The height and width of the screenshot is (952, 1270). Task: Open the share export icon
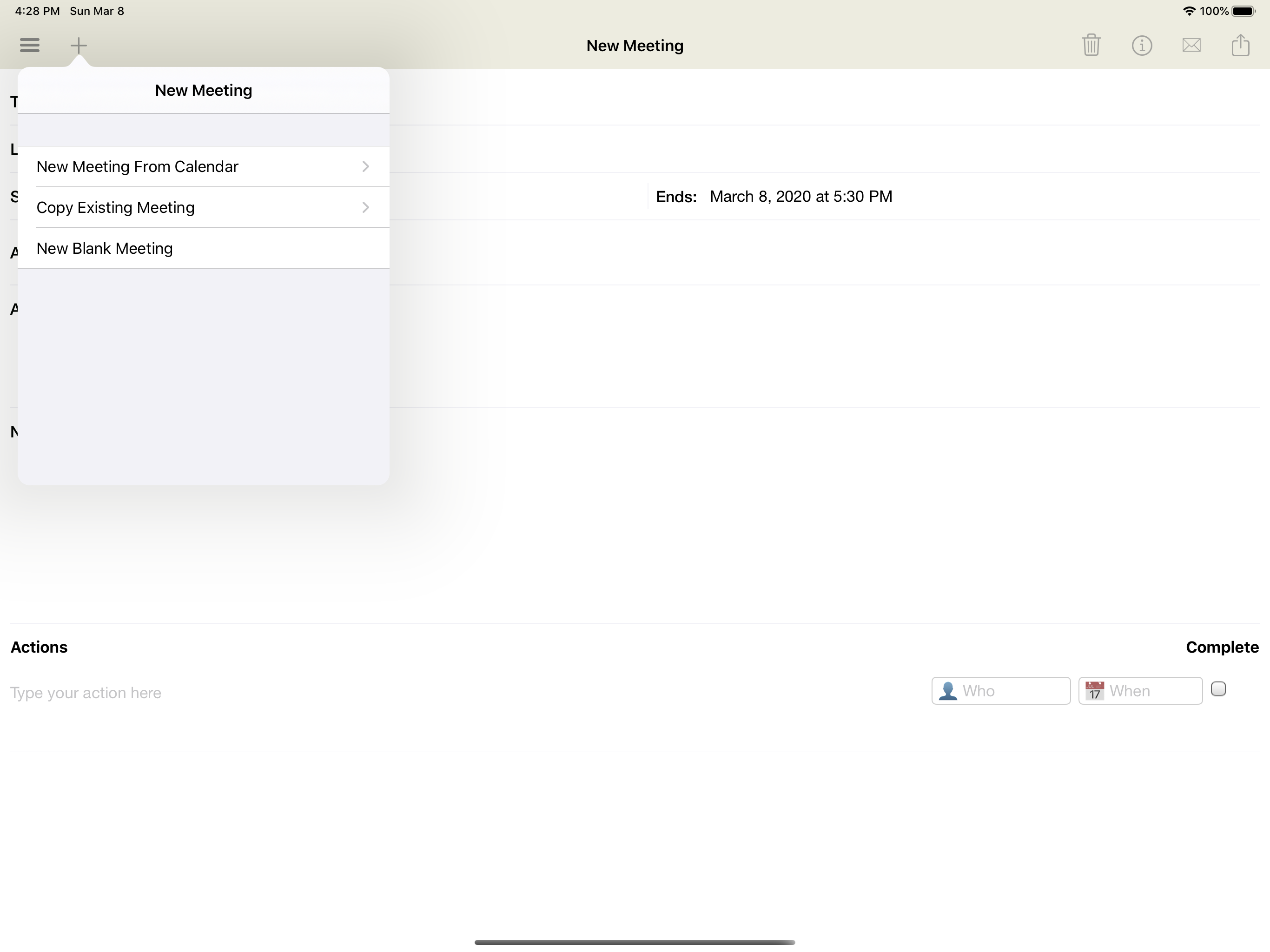(x=1240, y=45)
